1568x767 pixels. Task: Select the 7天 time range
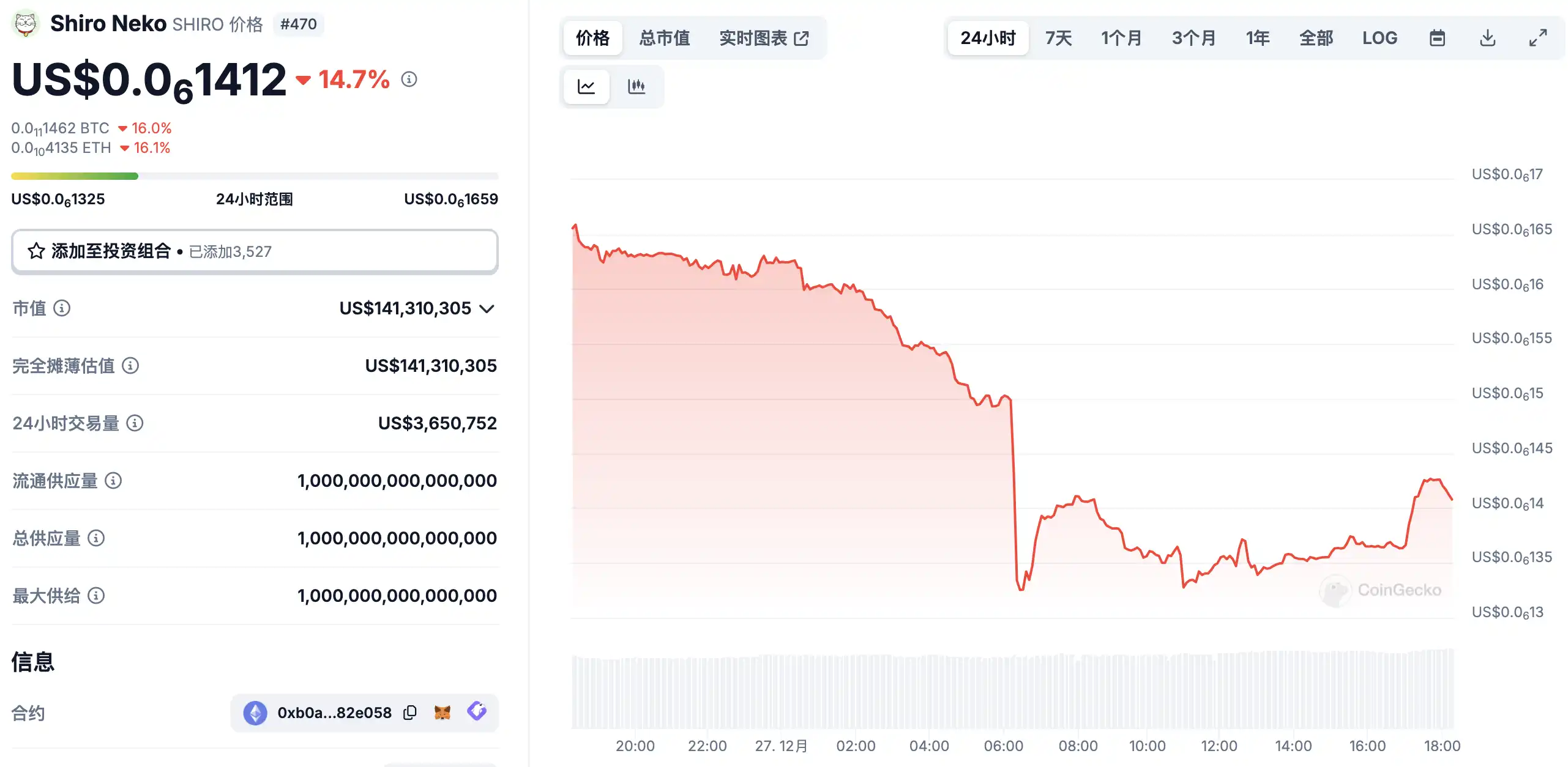pos(1058,38)
